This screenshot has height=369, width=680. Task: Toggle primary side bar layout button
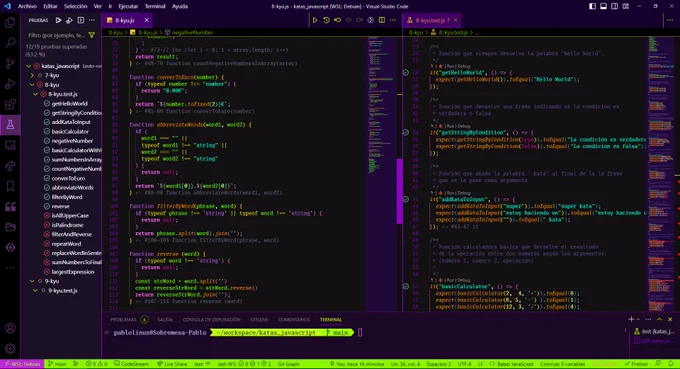[x=592, y=6]
